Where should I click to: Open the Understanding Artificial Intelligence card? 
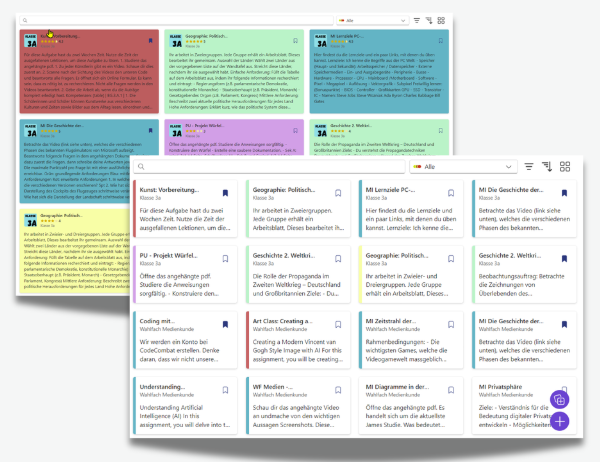(x=185, y=406)
